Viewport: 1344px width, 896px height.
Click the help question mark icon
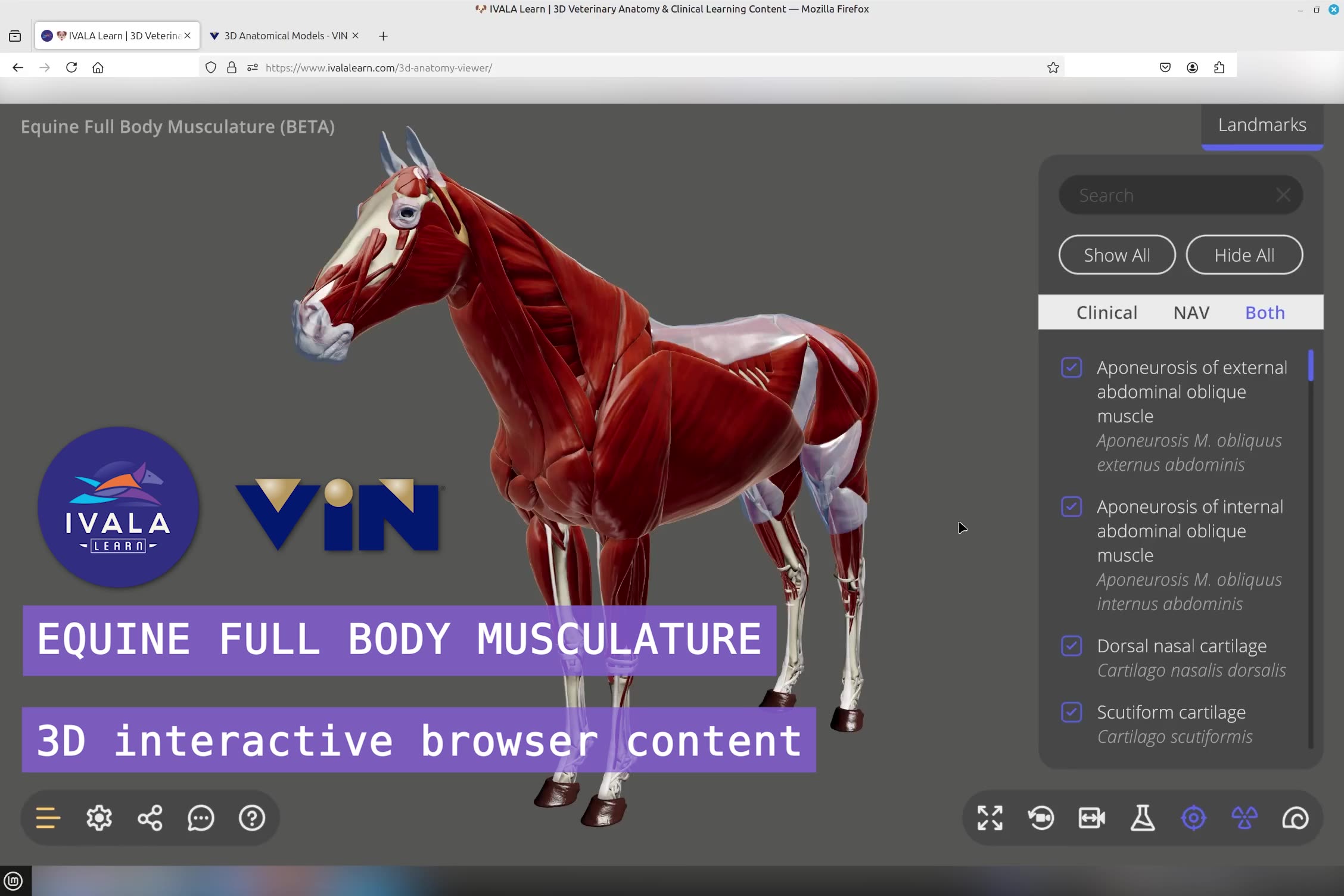coord(251,817)
